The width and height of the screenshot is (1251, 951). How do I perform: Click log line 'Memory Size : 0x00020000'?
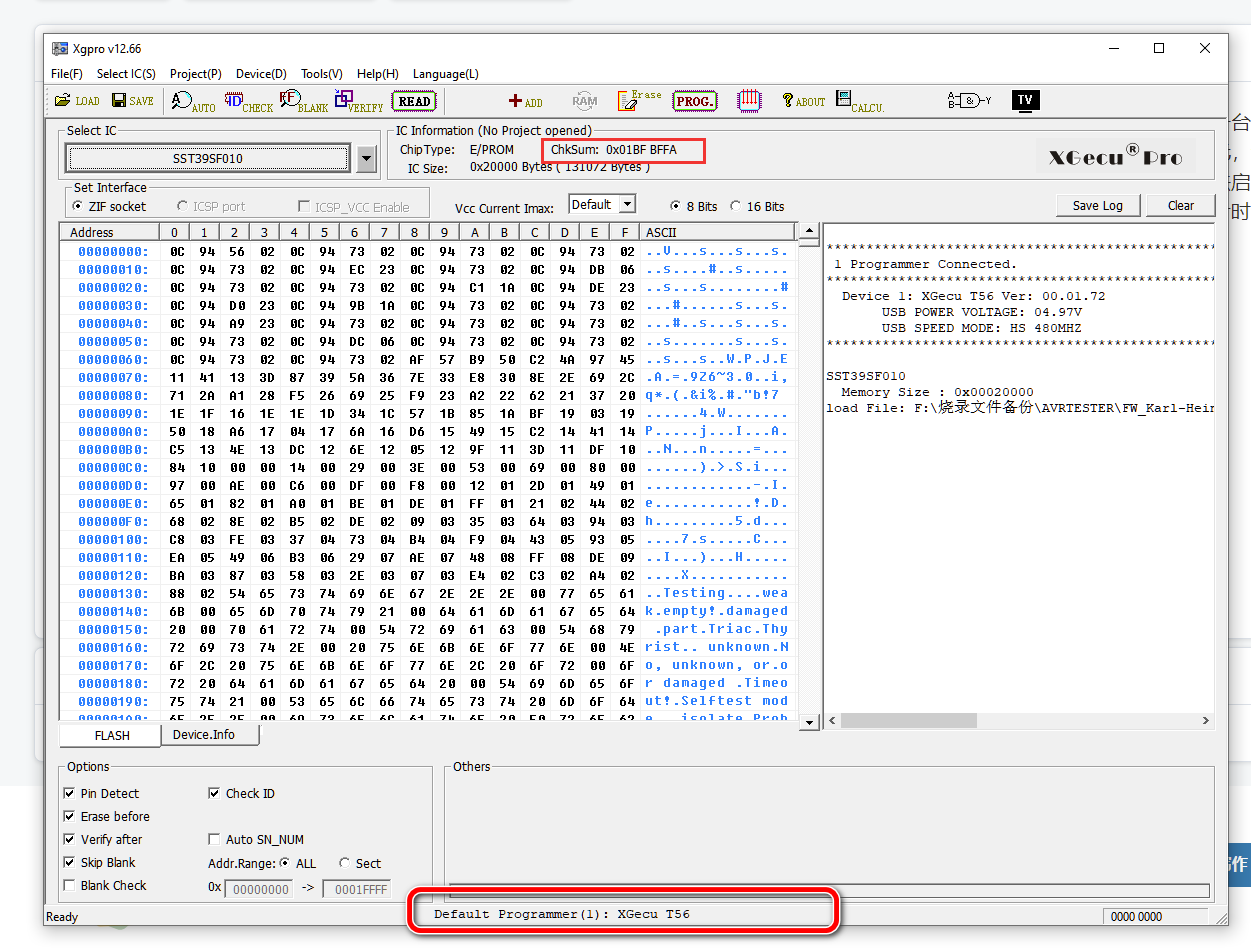(x=937, y=392)
